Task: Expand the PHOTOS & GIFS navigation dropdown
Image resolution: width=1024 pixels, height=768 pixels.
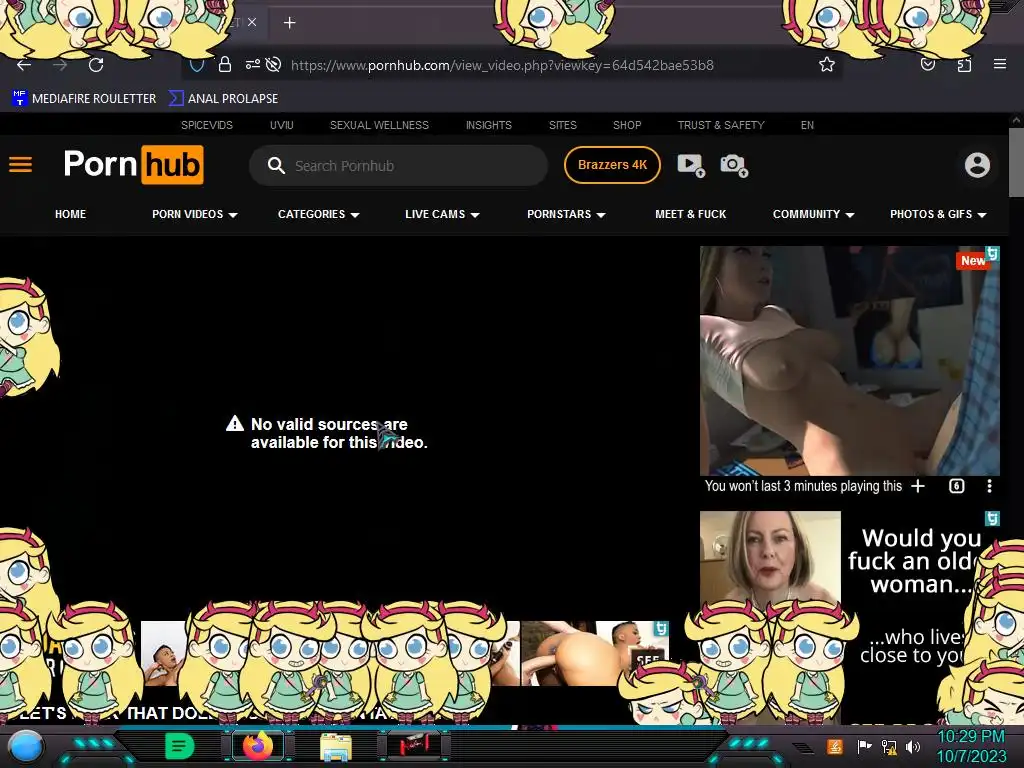Action: pos(938,214)
